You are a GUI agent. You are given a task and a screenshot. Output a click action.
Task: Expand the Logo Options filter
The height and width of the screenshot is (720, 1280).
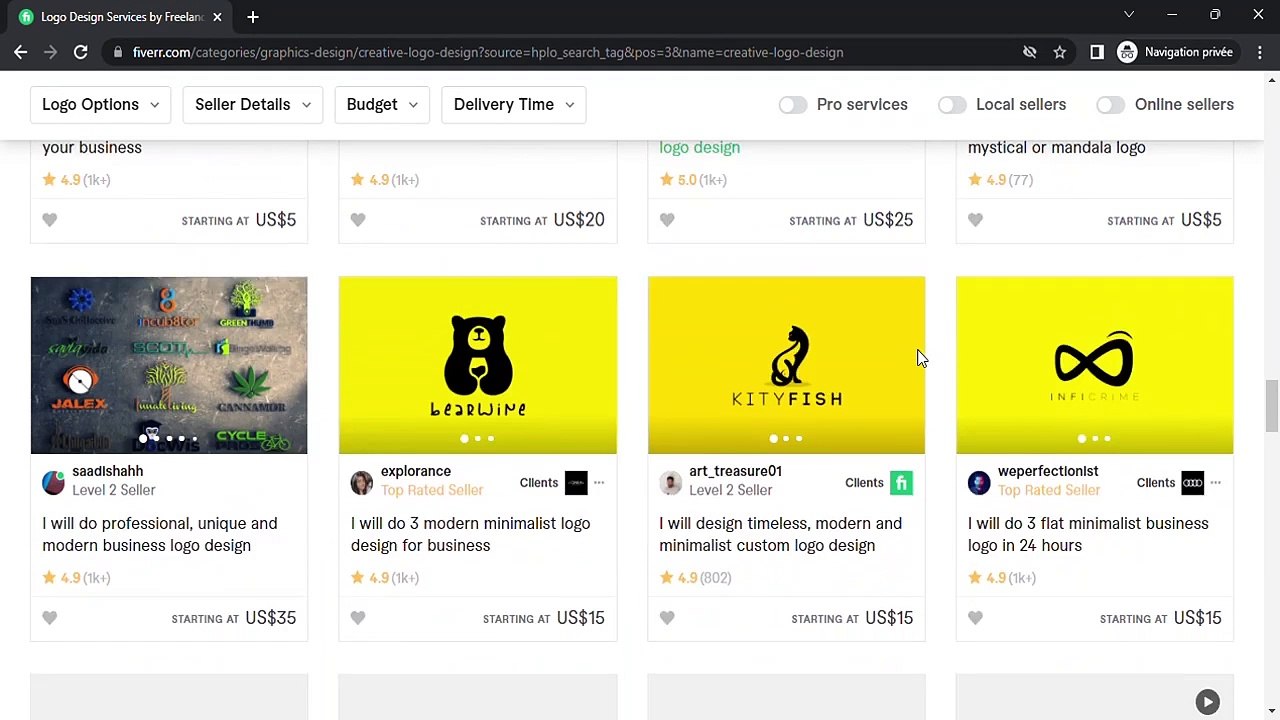(100, 104)
